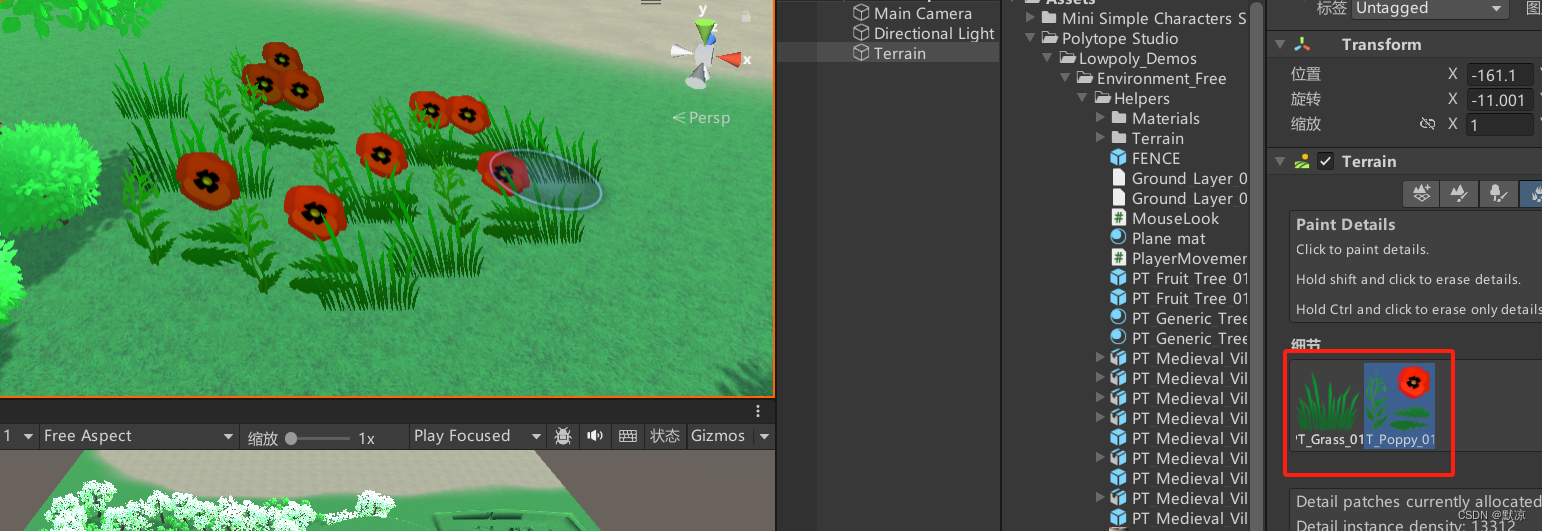
Task: Collapse the Environment_Free folder arrow
Action: coord(1067,78)
